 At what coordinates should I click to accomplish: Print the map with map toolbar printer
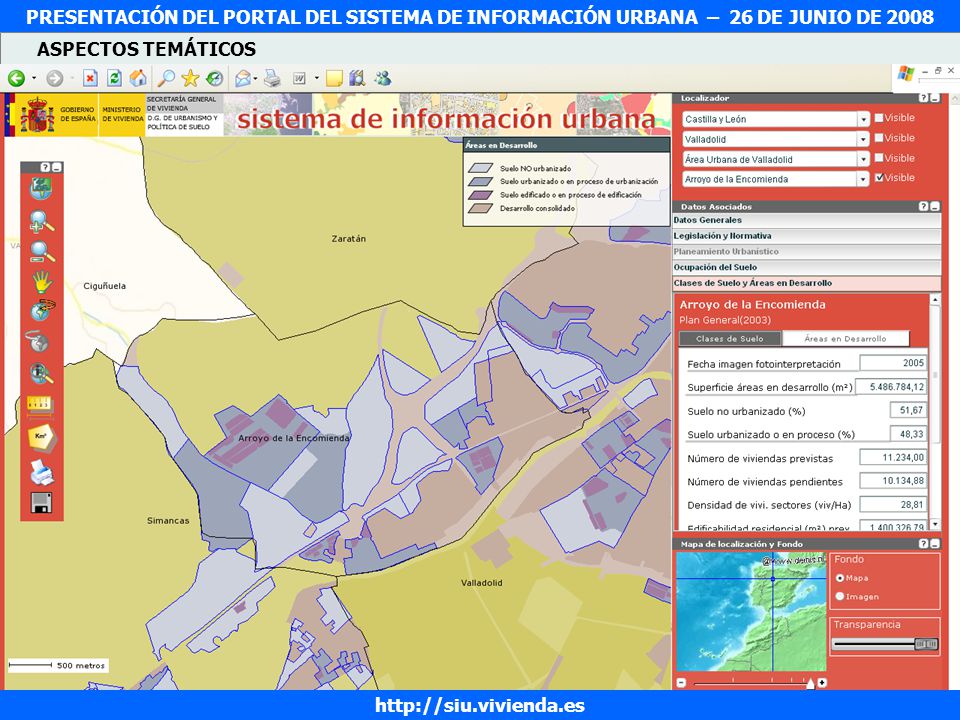[42, 472]
